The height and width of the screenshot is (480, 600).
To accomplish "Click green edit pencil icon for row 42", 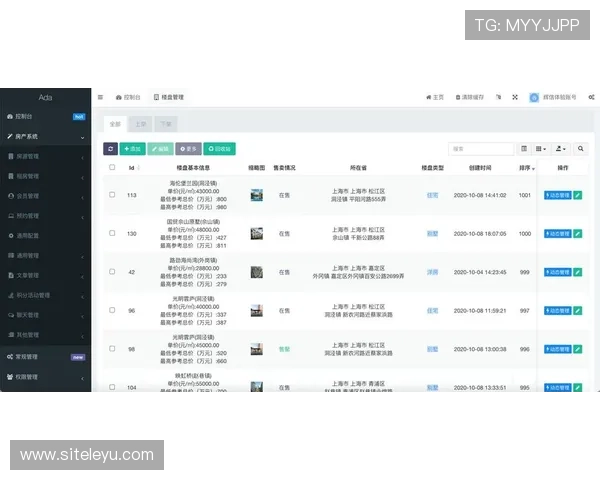I will point(577,272).
